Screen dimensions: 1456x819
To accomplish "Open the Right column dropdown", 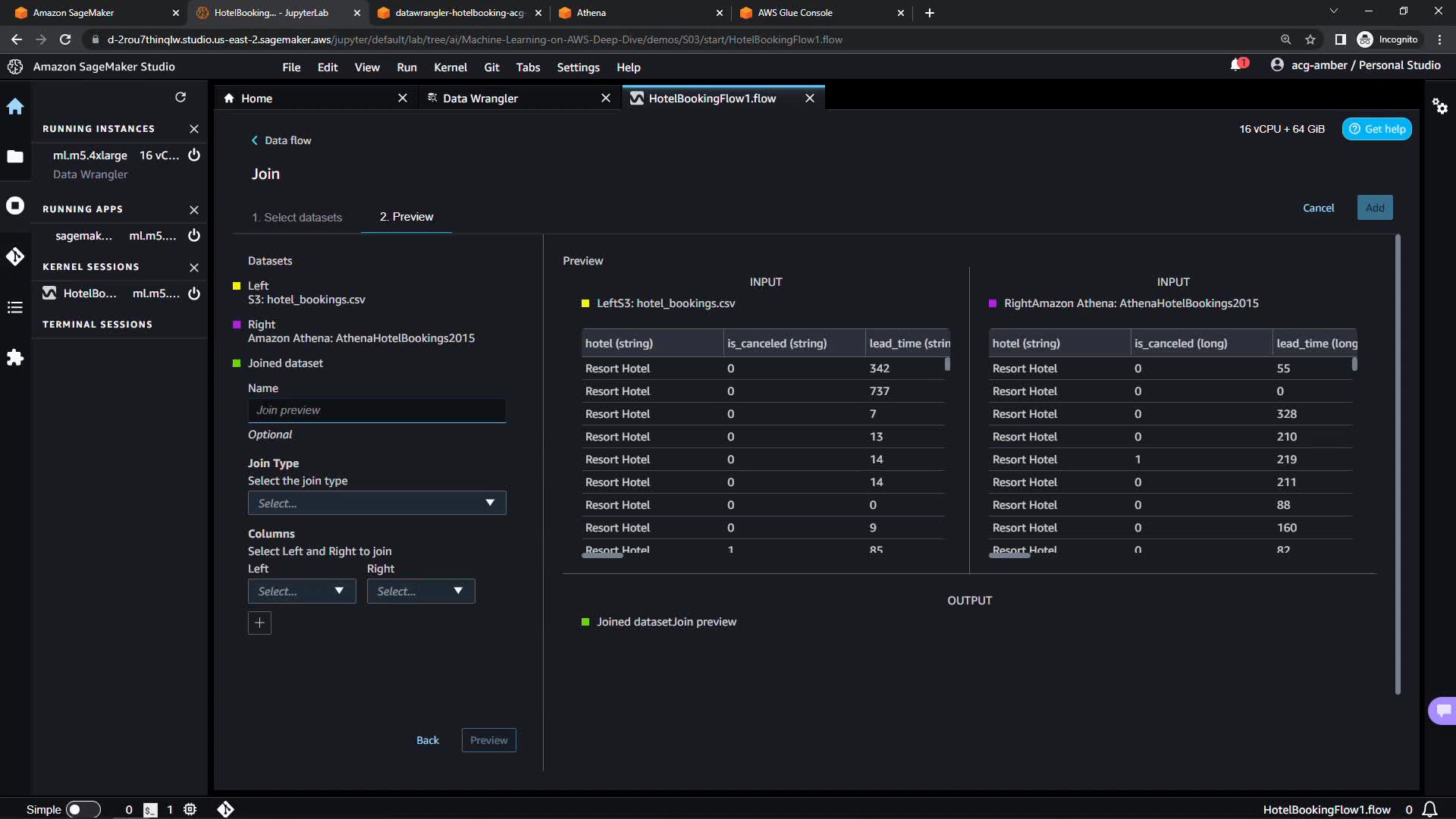I will 420,591.
